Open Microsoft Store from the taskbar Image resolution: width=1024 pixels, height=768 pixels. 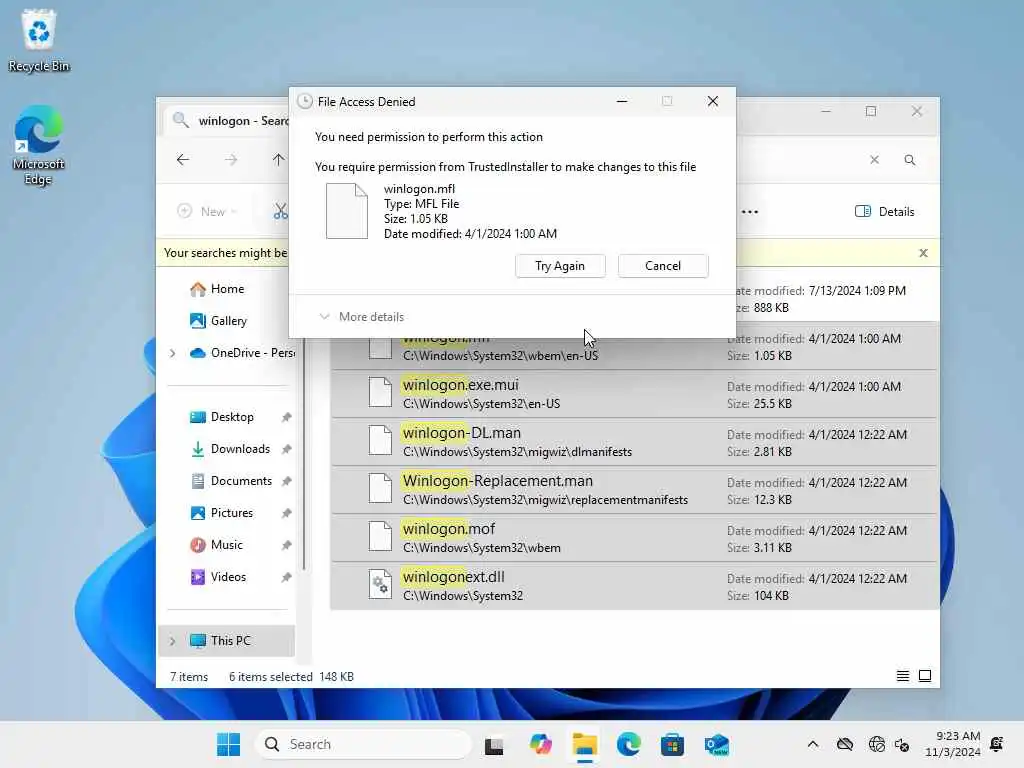(672, 744)
